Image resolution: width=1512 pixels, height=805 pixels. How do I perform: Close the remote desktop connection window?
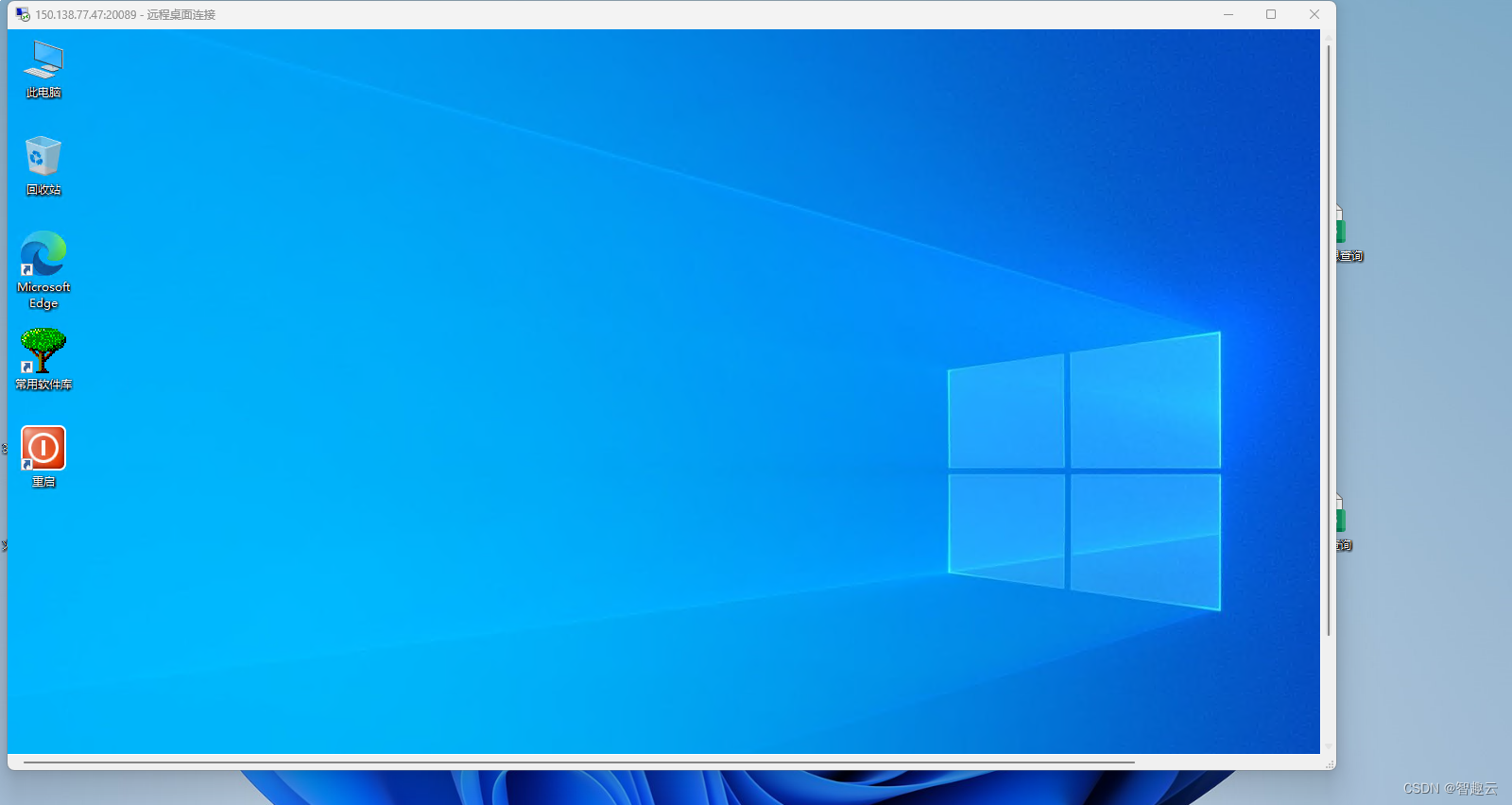pos(1314,14)
